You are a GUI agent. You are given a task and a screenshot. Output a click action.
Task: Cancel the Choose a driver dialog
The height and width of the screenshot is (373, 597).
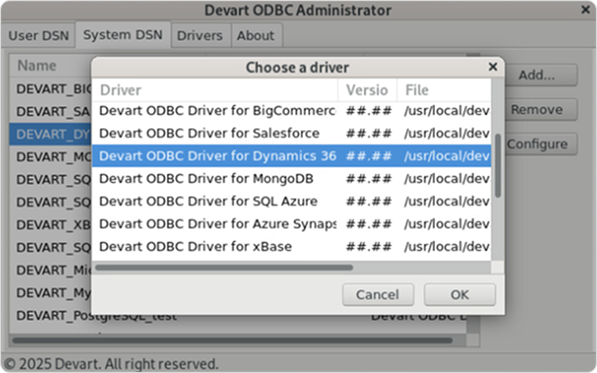[x=378, y=294]
